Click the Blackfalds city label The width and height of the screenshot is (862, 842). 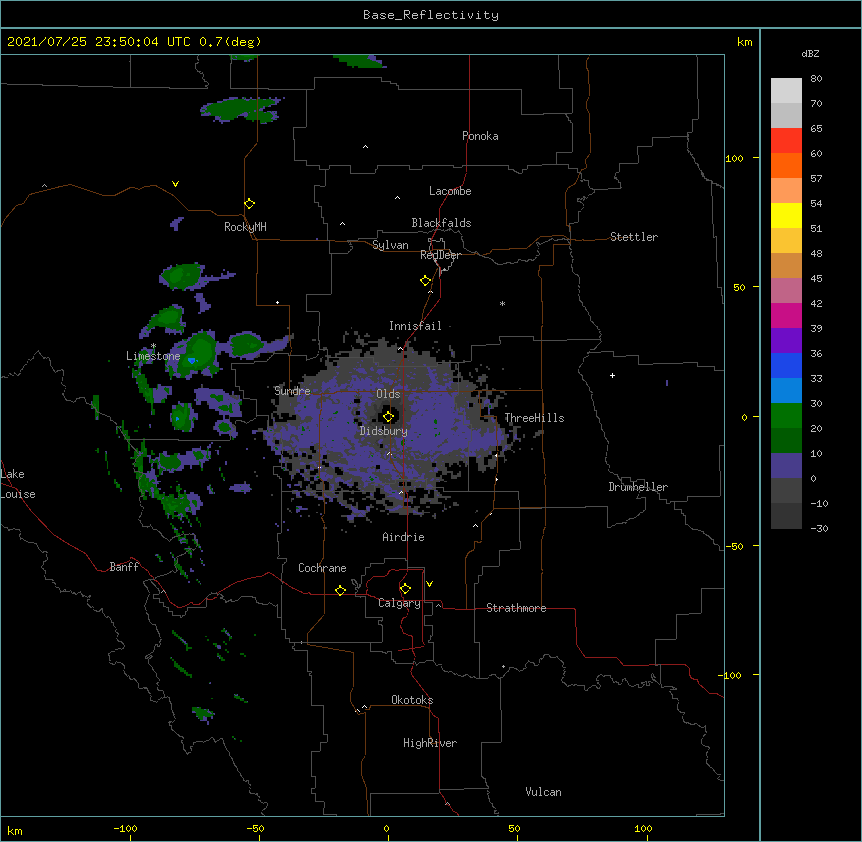[x=441, y=223]
